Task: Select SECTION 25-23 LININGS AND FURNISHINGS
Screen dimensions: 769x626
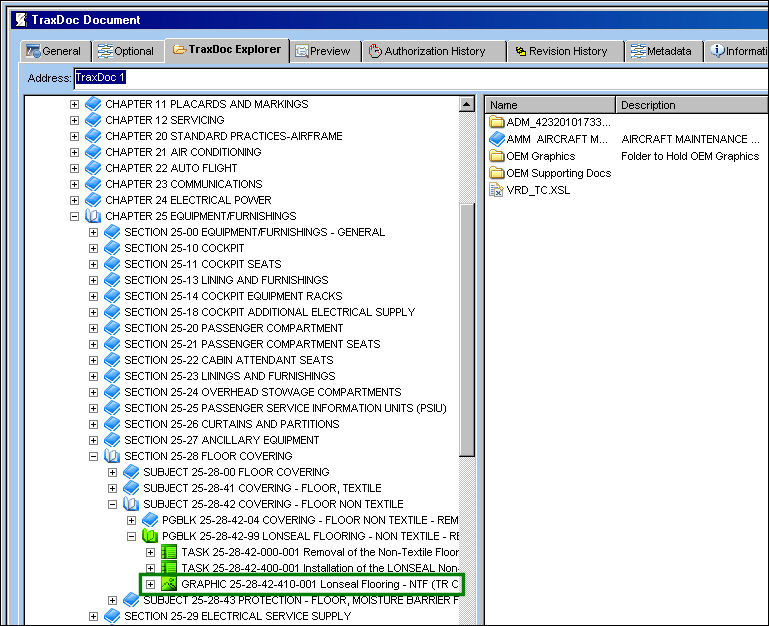Action: (x=230, y=376)
